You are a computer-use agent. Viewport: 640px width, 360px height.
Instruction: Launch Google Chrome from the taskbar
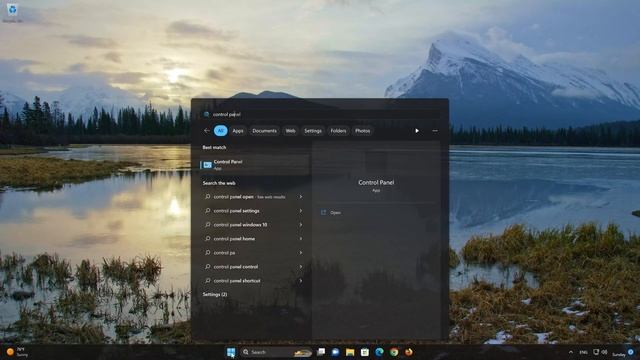[x=394, y=352]
